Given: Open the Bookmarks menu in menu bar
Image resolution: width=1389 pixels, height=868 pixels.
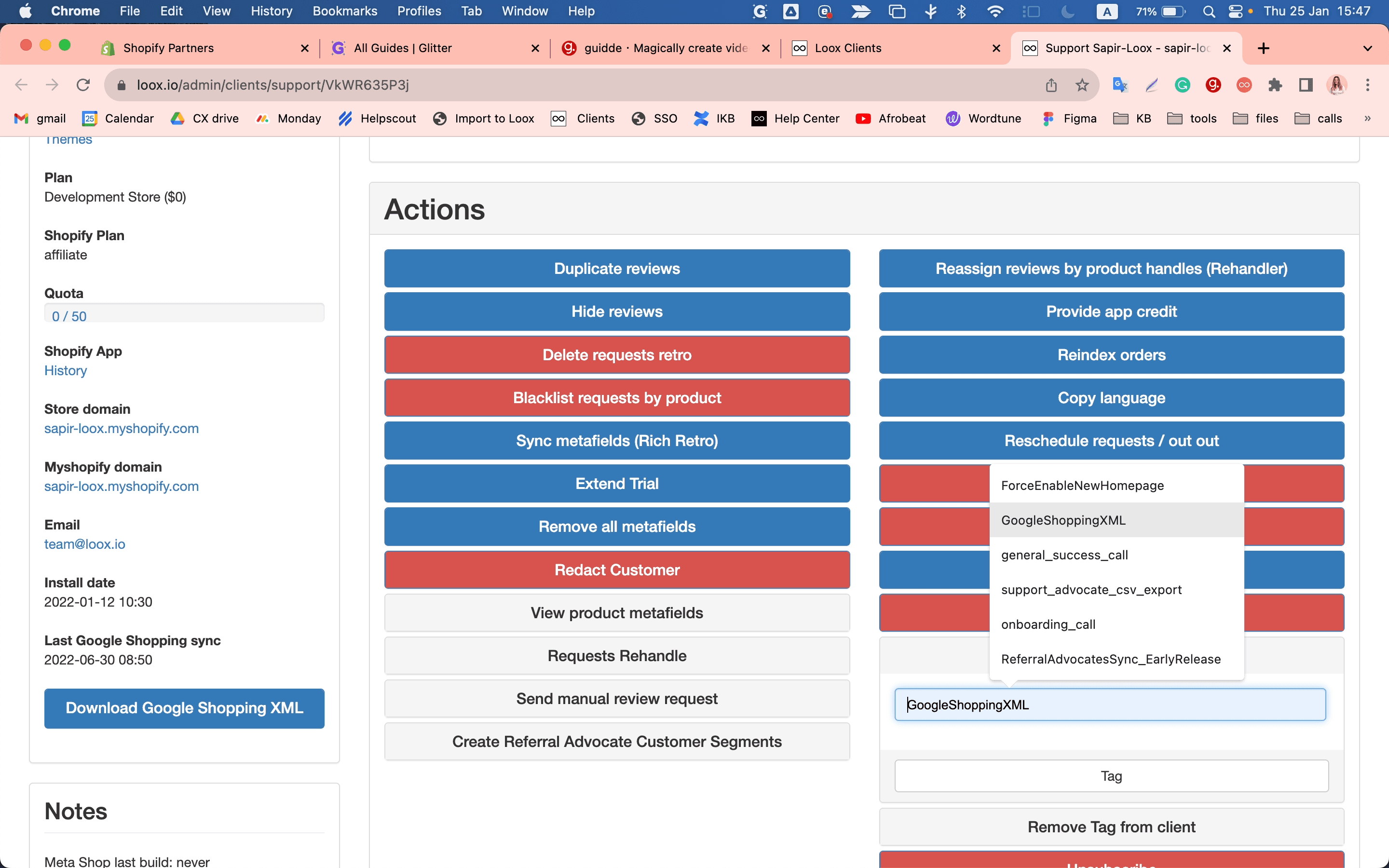Looking at the screenshot, I should [345, 11].
